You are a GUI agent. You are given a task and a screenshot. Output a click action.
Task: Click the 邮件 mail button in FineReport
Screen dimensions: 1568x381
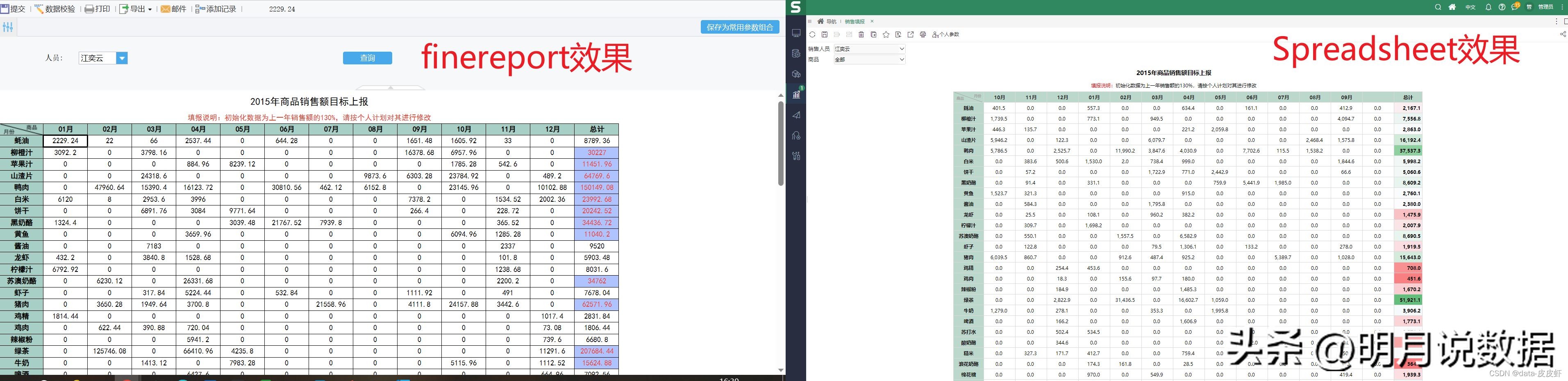click(x=173, y=9)
